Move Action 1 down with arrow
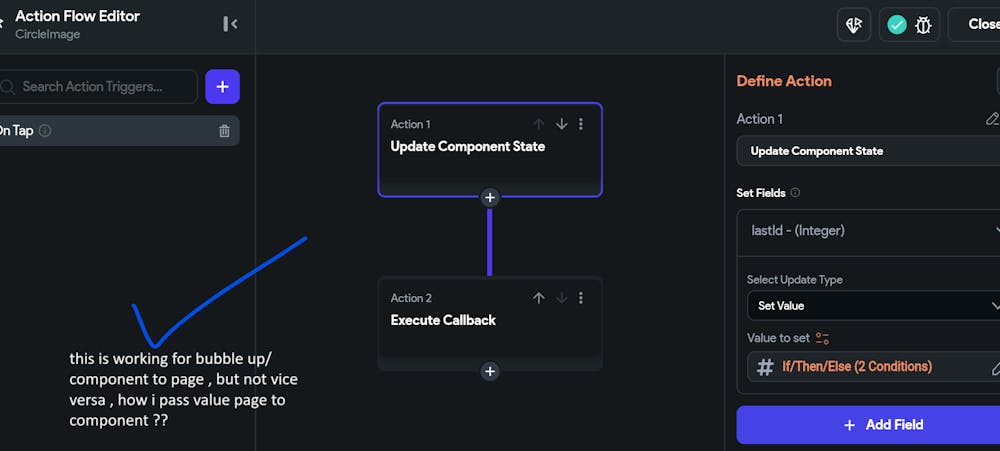The height and width of the screenshot is (451, 1000). tap(561, 124)
